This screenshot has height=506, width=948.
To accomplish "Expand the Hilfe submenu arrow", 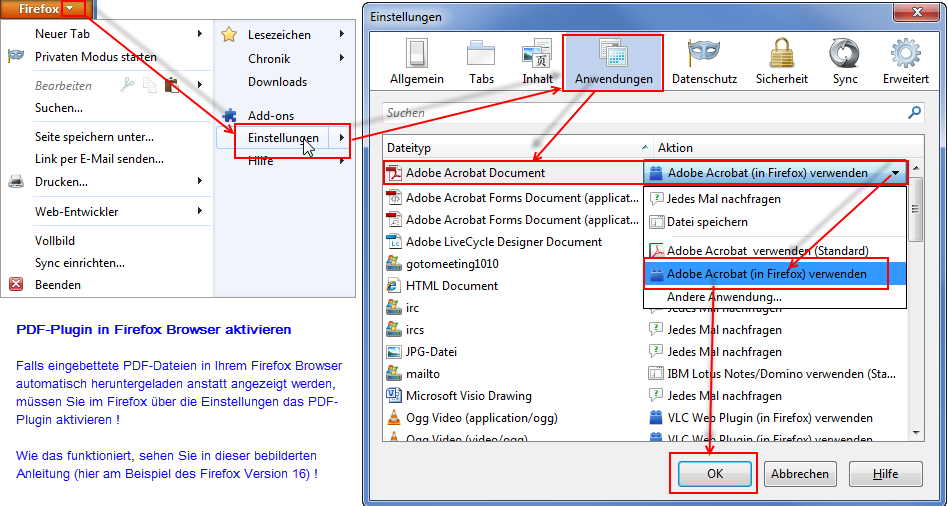I will point(342,161).
